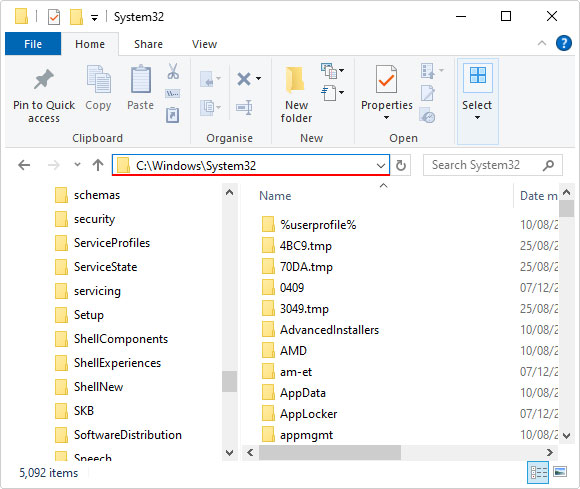
Task: Click the file list vertical scrollbar thumb
Action: tap(566, 208)
